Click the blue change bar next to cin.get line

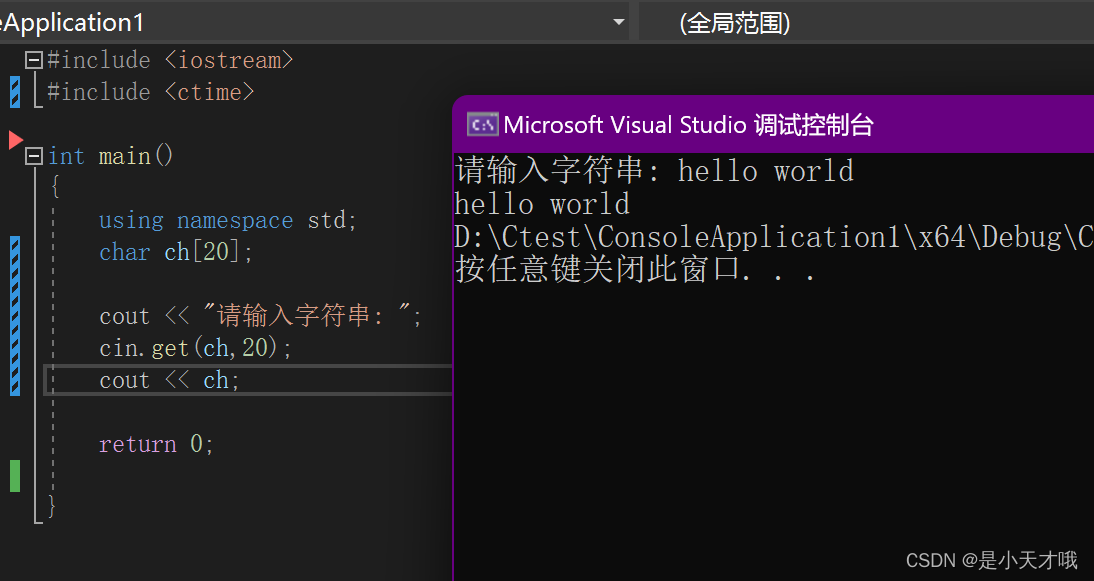[13, 348]
